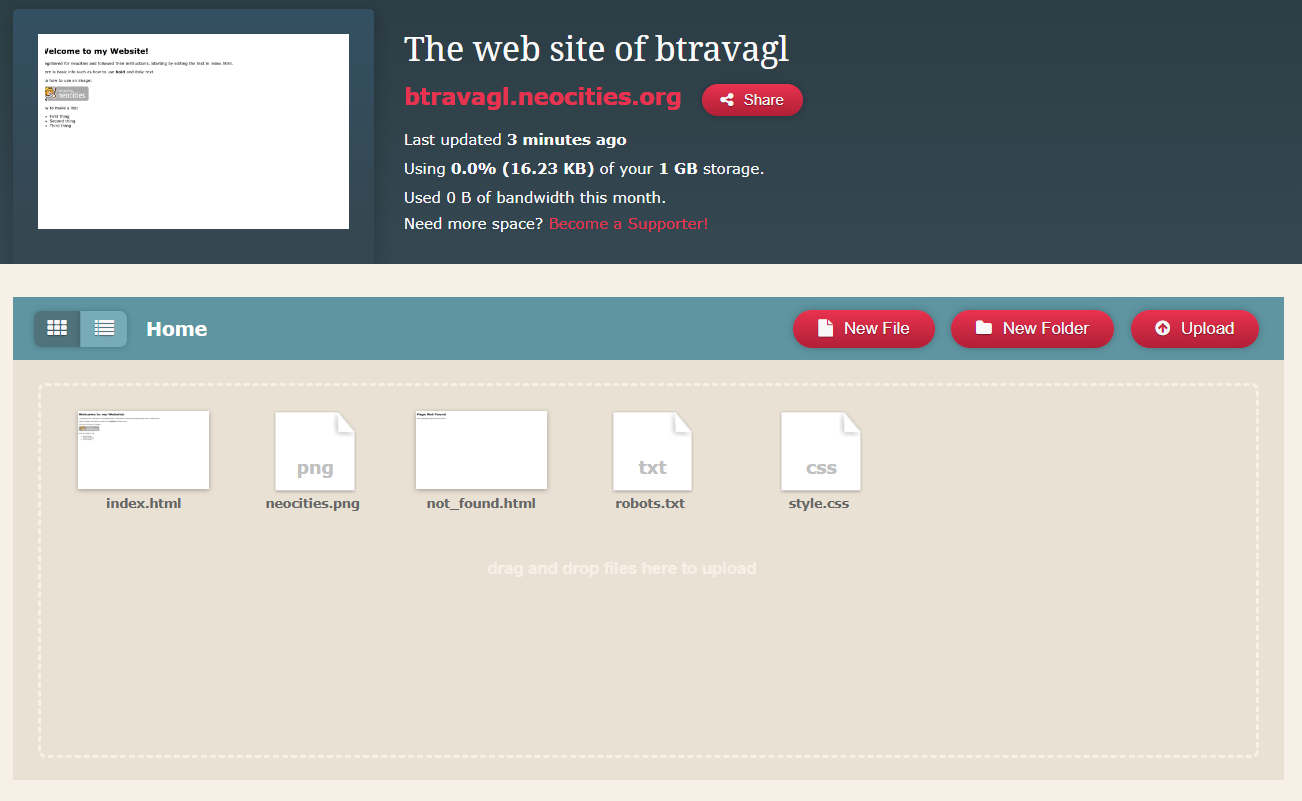
Task: Click the Become a Supporter link
Action: point(627,223)
